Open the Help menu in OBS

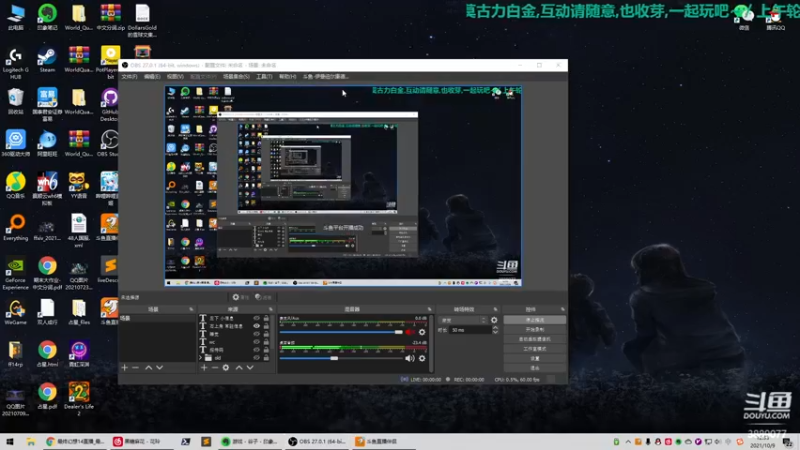click(288, 77)
